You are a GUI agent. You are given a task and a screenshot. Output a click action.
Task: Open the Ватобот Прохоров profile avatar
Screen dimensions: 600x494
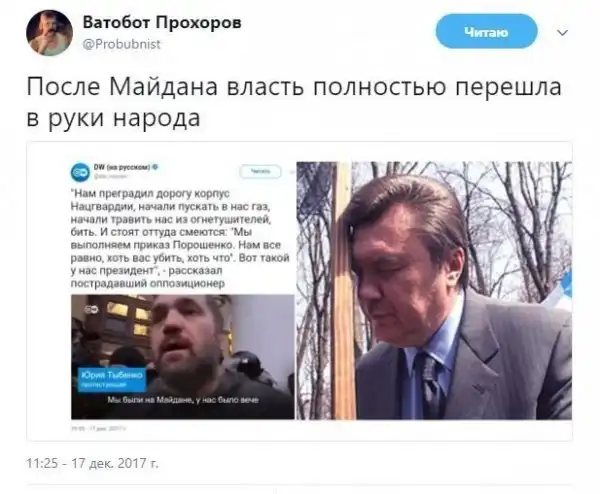(49, 33)
